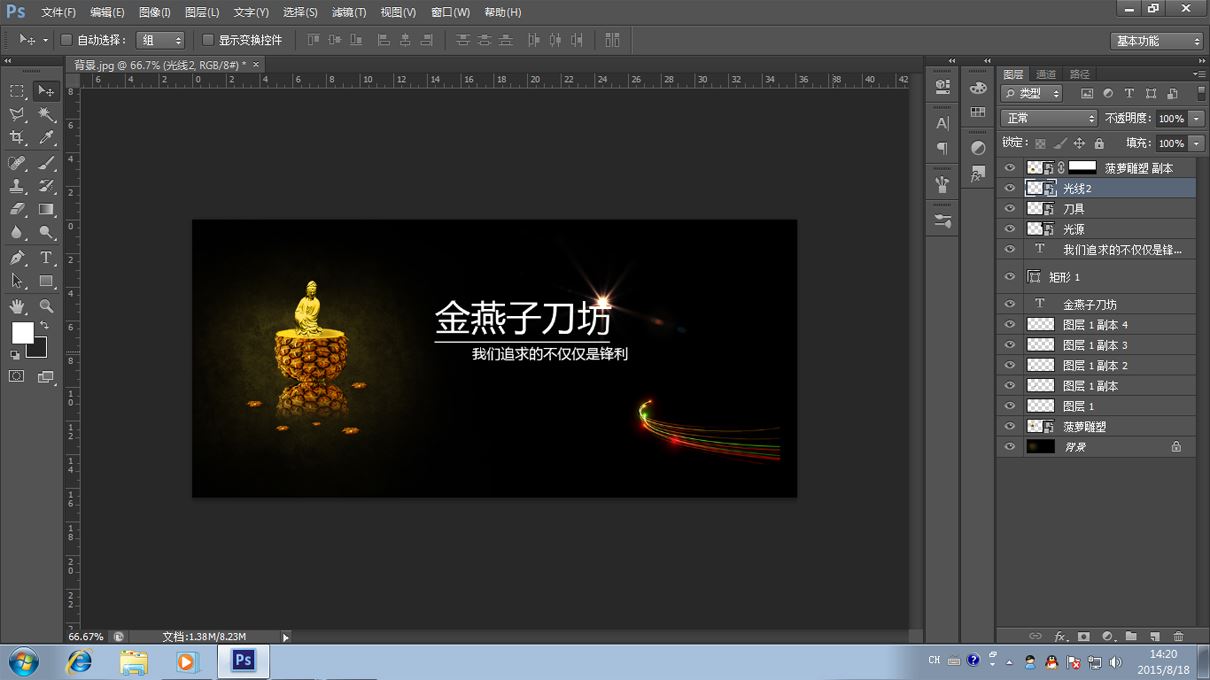
Task: Hide the 背景 layer
Action: pyautogui.click(x=1009, y=447)
